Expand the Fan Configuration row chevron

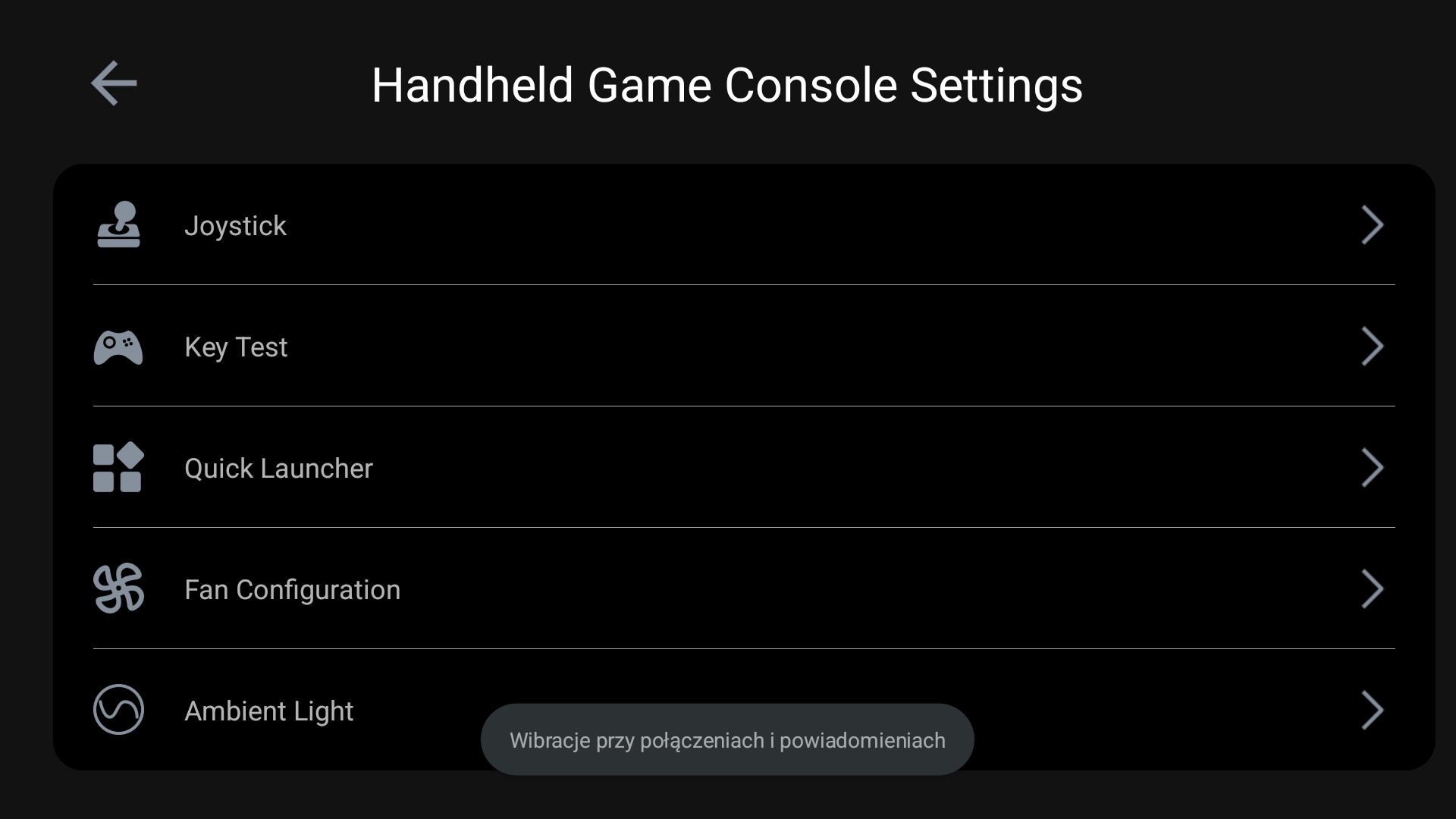pyautogui.click(x=1372, y=589)
